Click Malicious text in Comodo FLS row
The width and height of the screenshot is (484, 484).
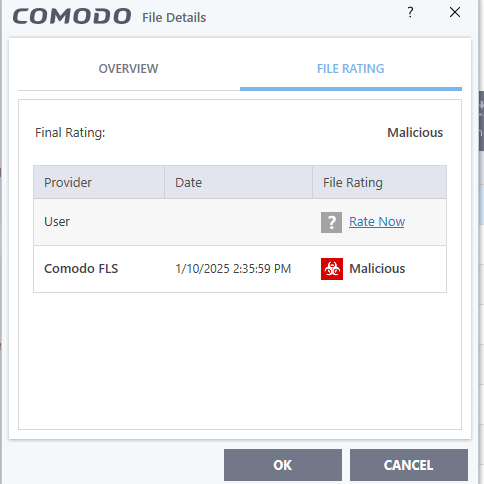click(x=377, y=269)
